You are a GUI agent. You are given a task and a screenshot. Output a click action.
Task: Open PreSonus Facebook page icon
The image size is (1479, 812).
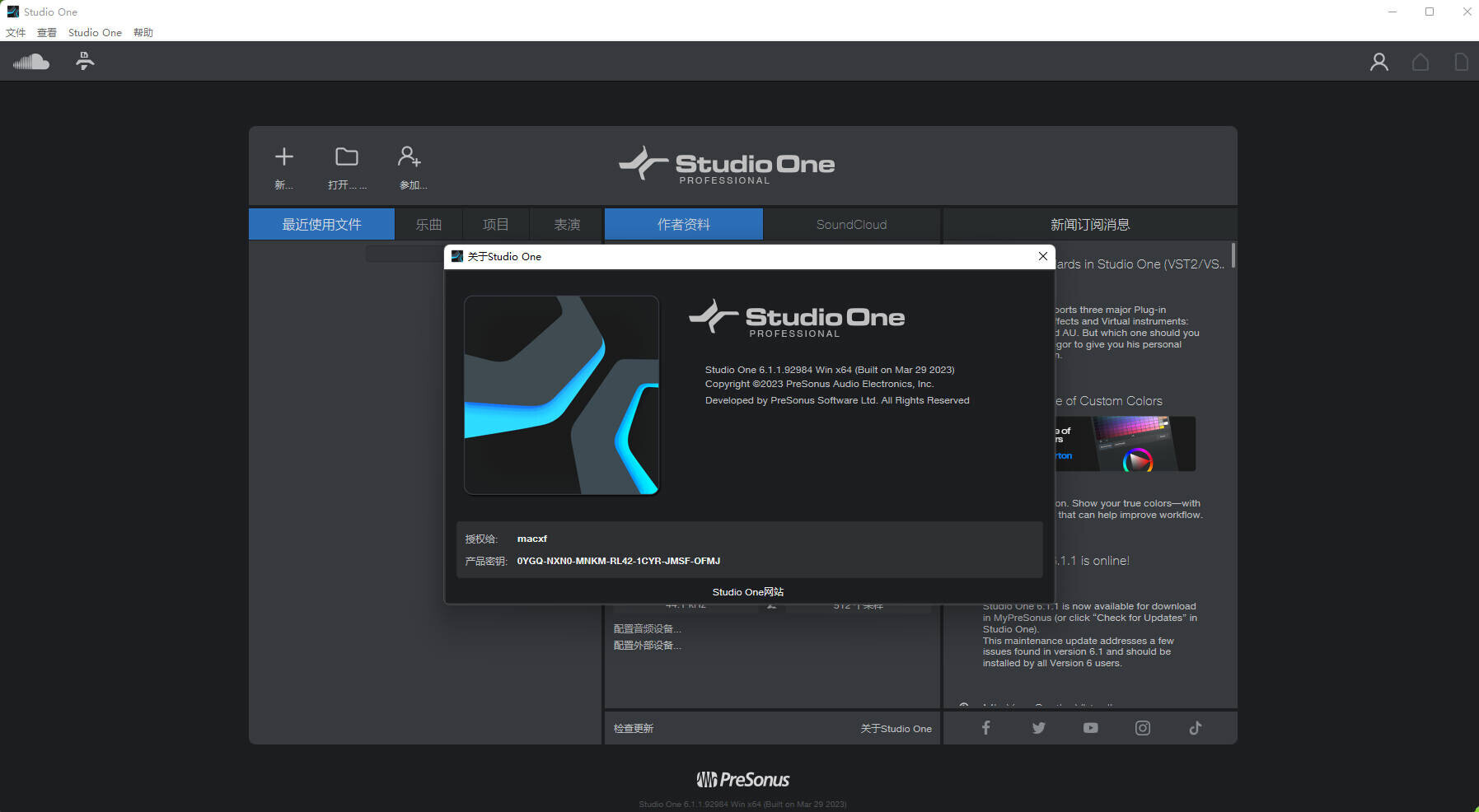(x=985, y=727)
